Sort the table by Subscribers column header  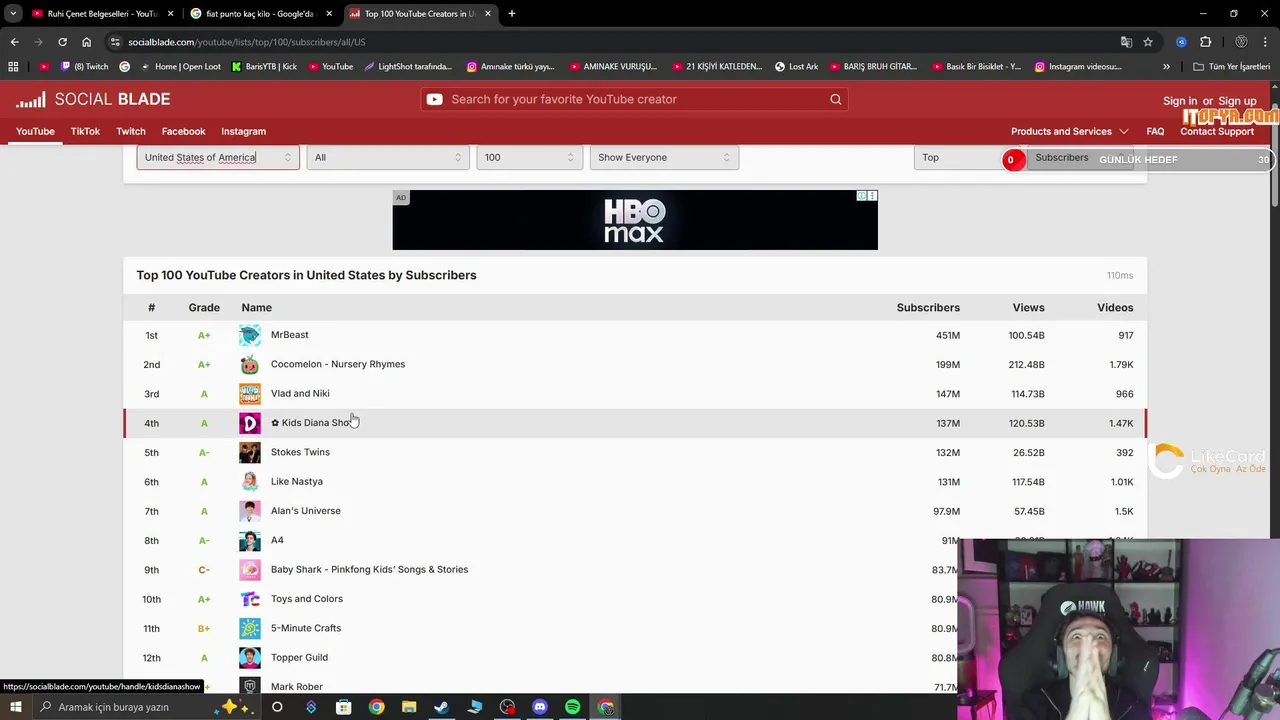click(x=928, y=307)
